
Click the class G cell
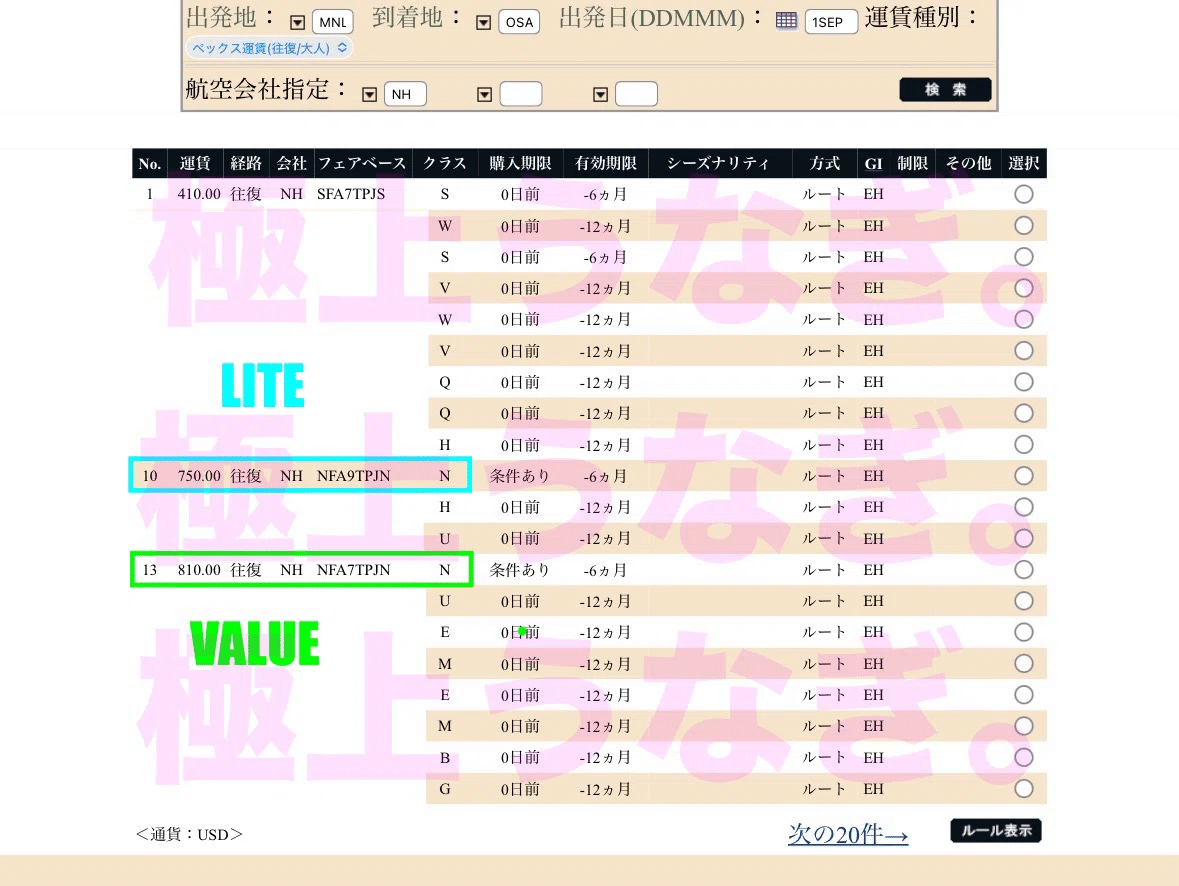pos(444,789)
